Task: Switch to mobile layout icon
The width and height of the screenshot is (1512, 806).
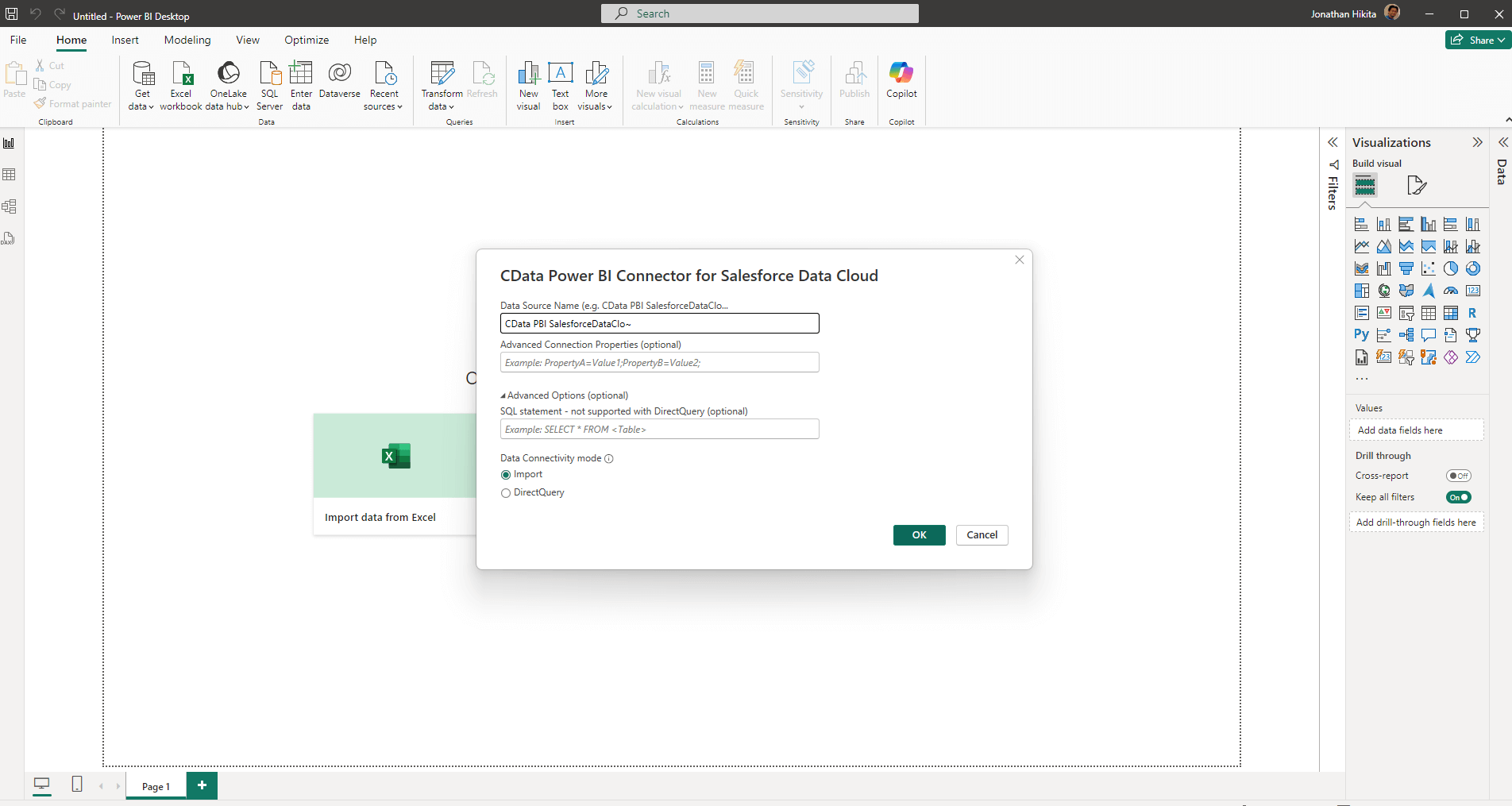Action: [77, 785]
